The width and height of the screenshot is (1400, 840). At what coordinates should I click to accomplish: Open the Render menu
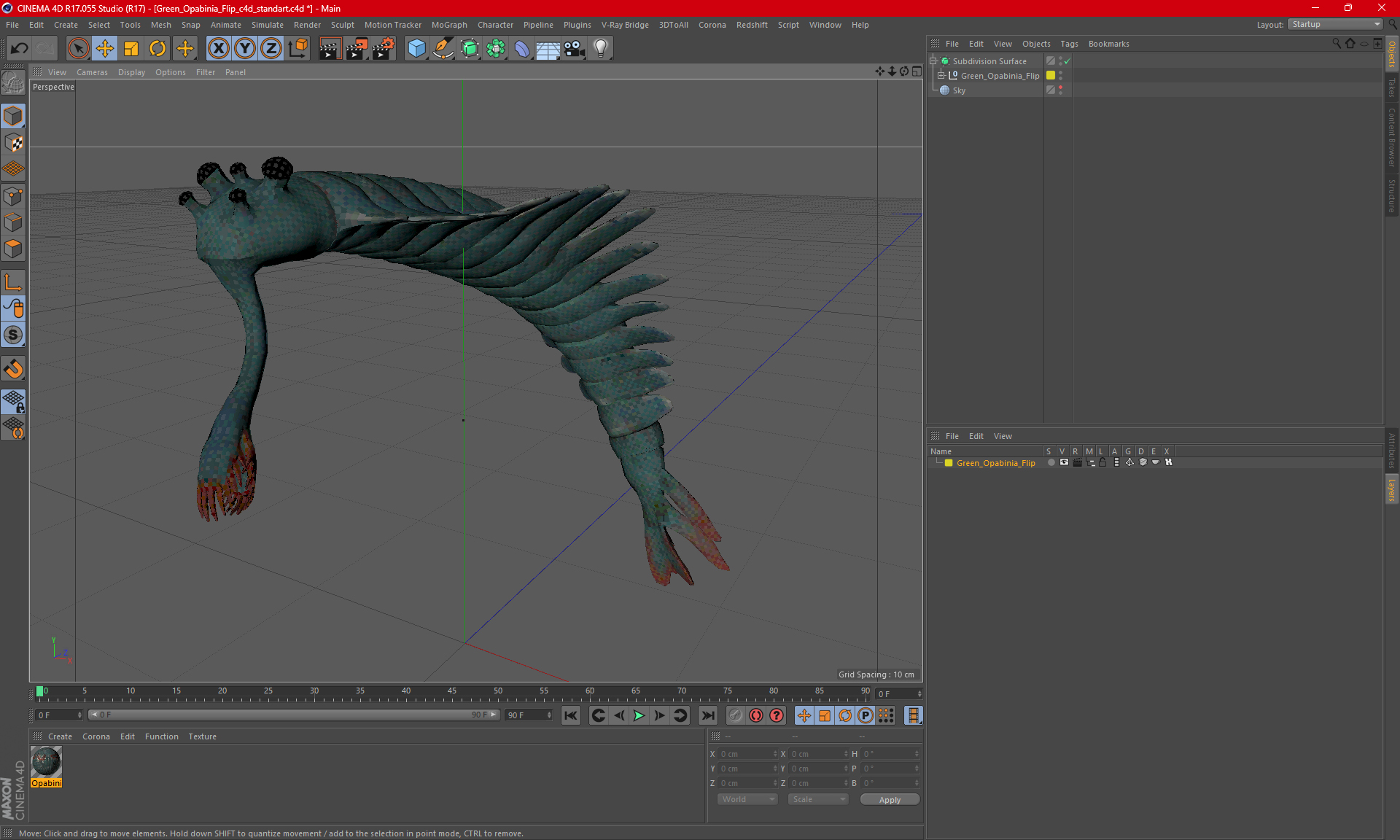tap(307, 25)
